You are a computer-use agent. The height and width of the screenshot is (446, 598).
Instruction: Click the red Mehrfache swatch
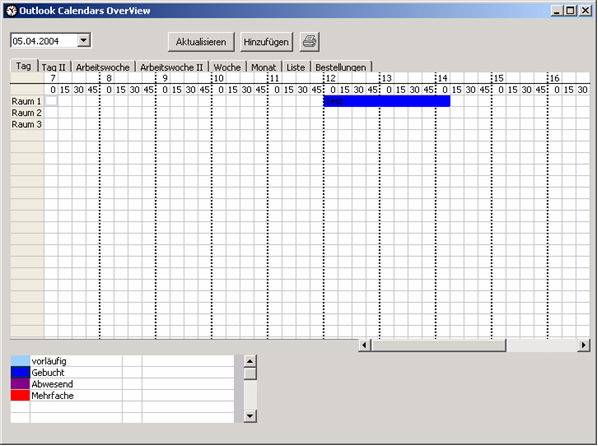[20, 395]
